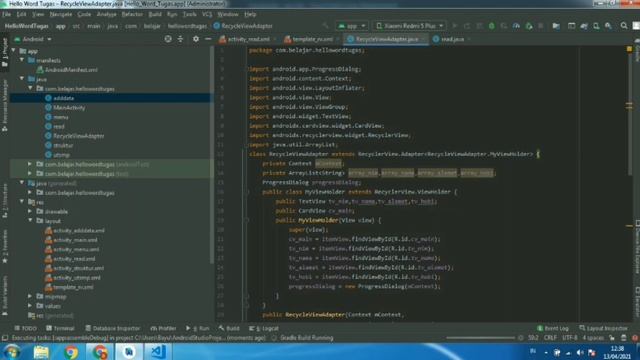Screen dimensions: 640x360
Task: Open the Logcat tool window
Action: click(x=264, y=329)
